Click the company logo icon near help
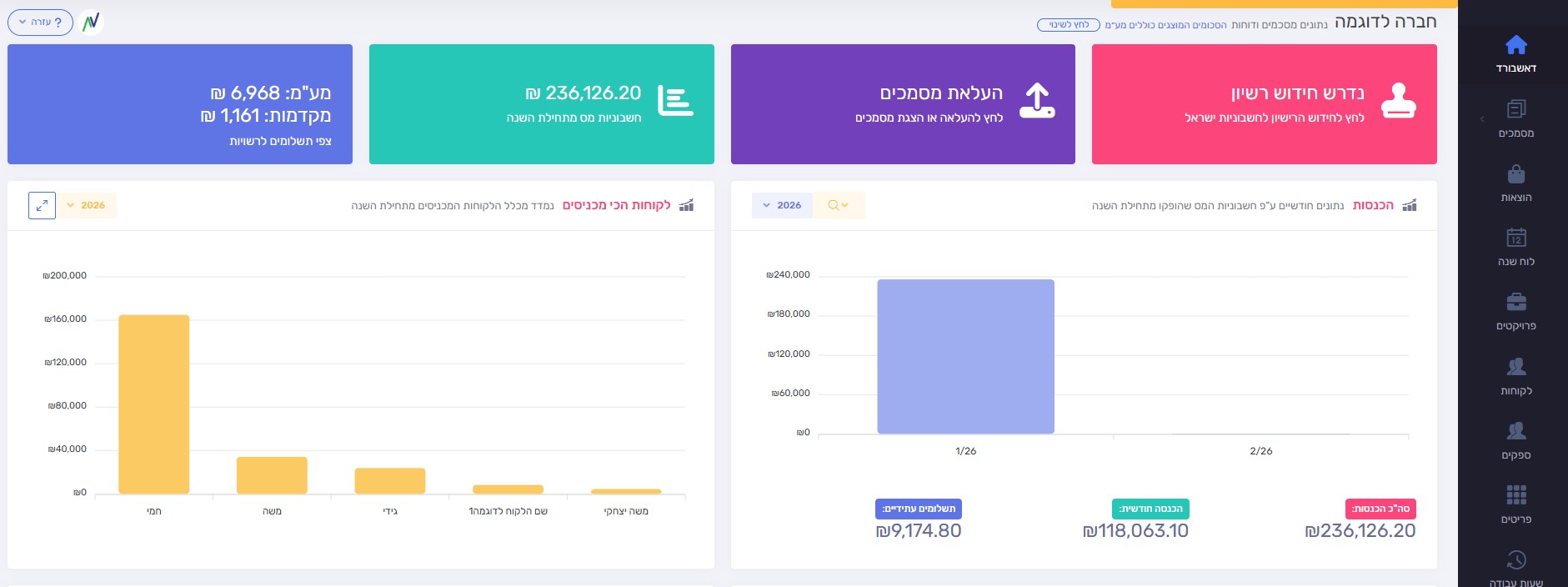Viewport: 1568px width, 587px height. pyautogui.click(x=91, y=23)
